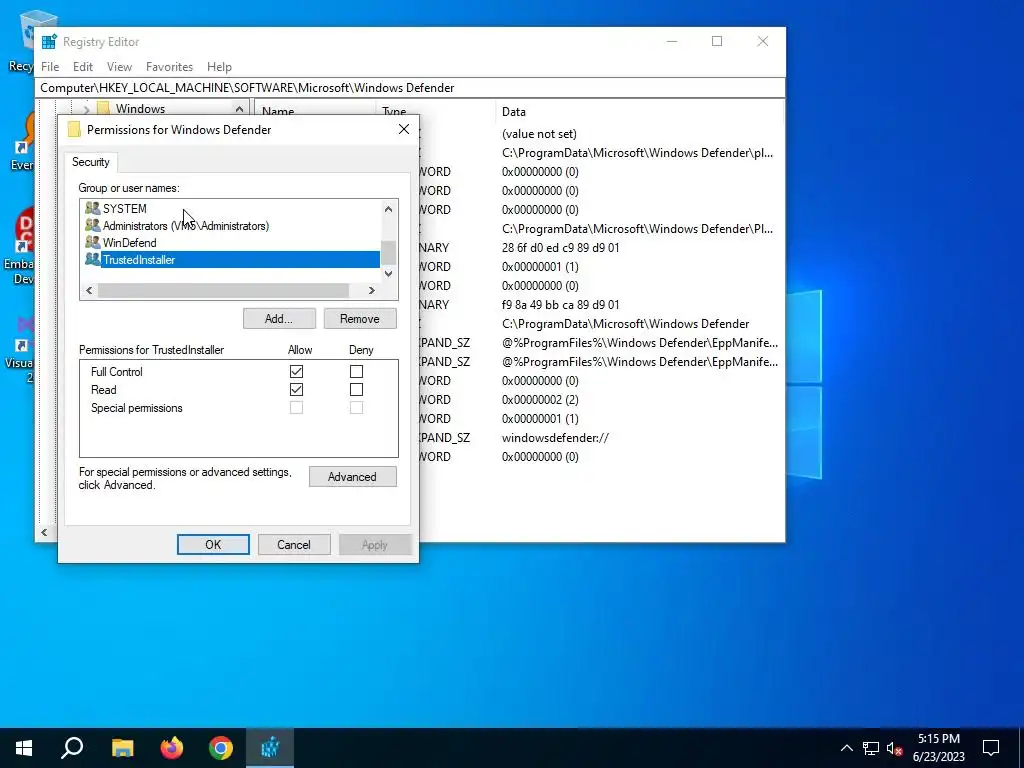Open the Edit menu

(83, 67)
